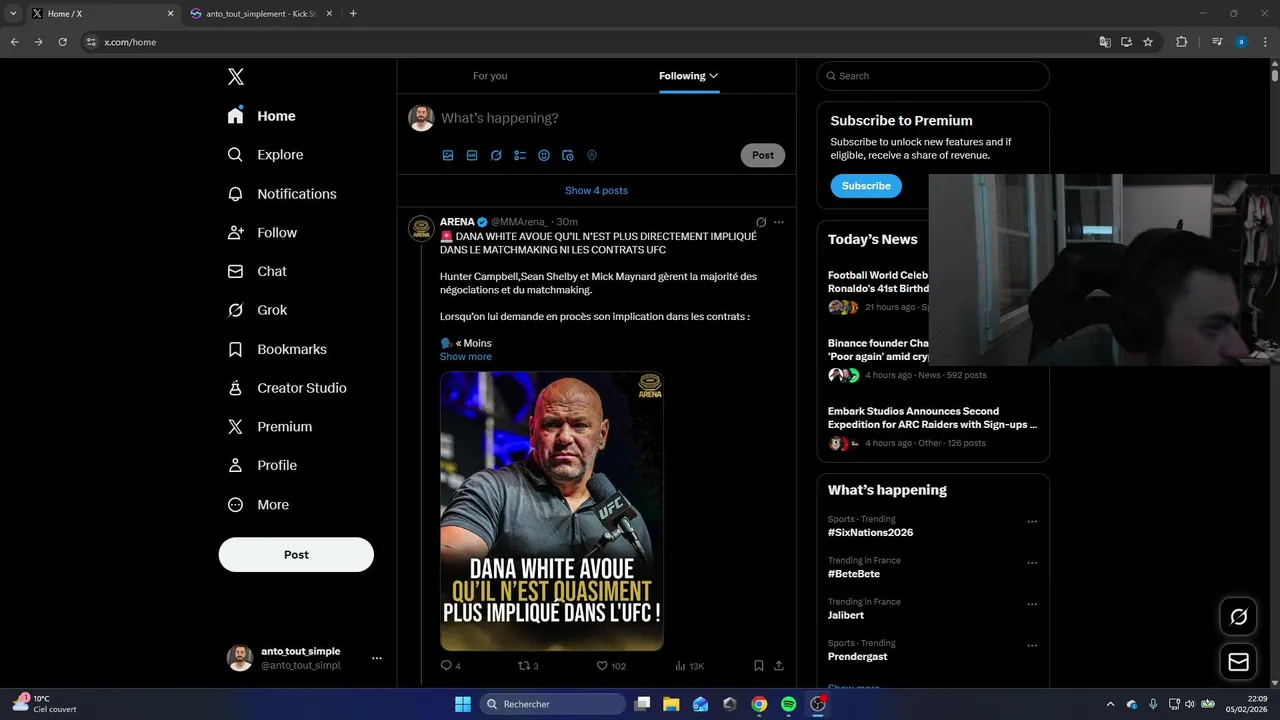
Task: Open Embark Studios ARC Raiders news item
Action: coord(933,429)
